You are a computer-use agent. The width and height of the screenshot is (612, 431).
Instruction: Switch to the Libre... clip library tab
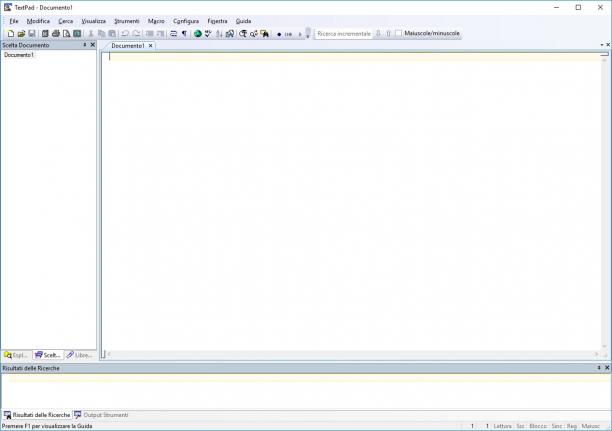click(80, 355)
